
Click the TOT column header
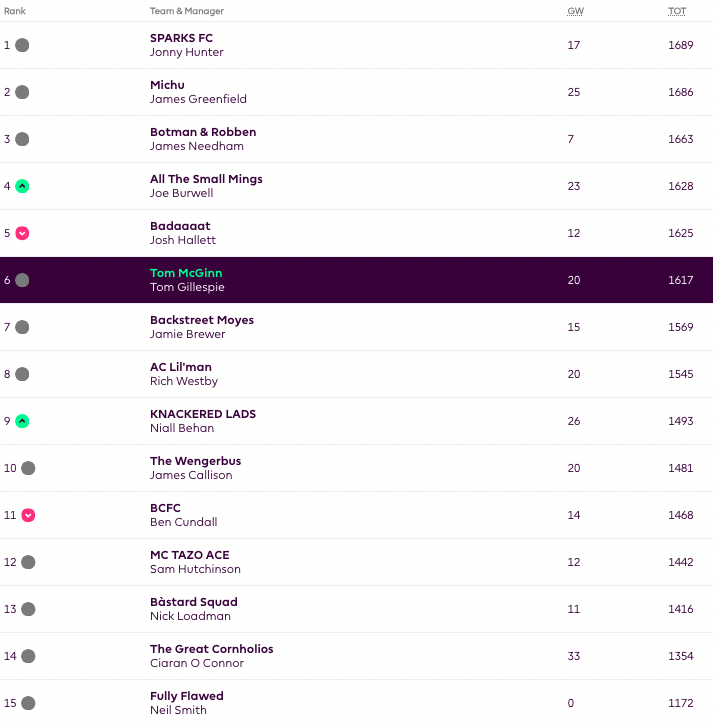pyautogui.click(x=677, y=11)
